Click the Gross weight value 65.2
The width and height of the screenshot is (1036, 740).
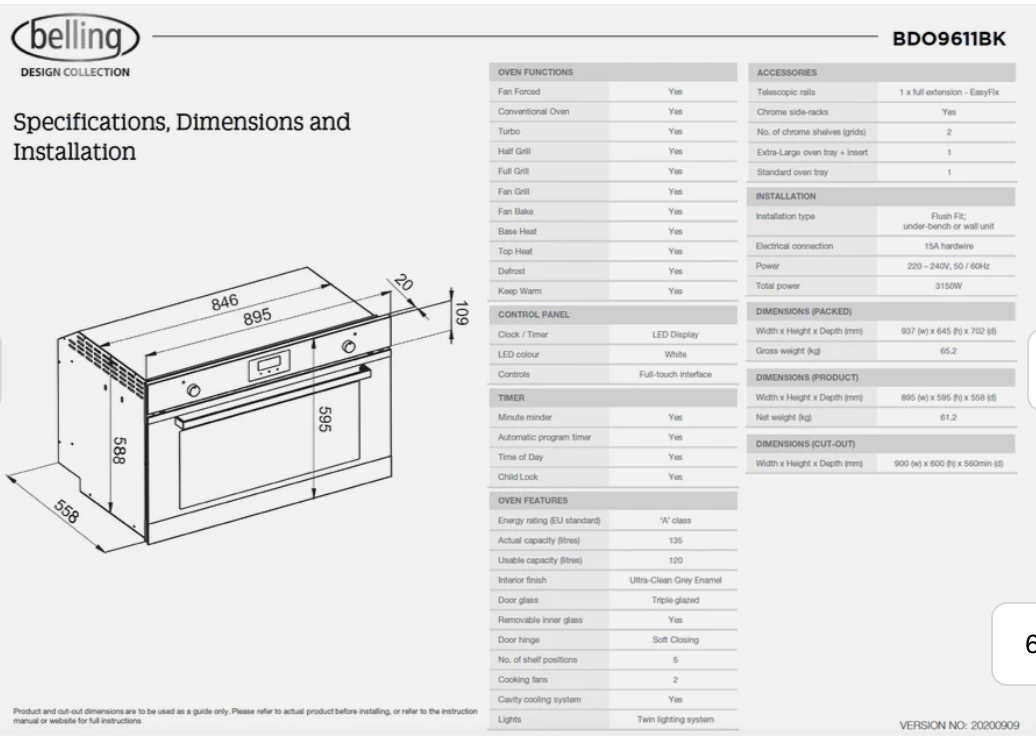click(x=949, y=351)
